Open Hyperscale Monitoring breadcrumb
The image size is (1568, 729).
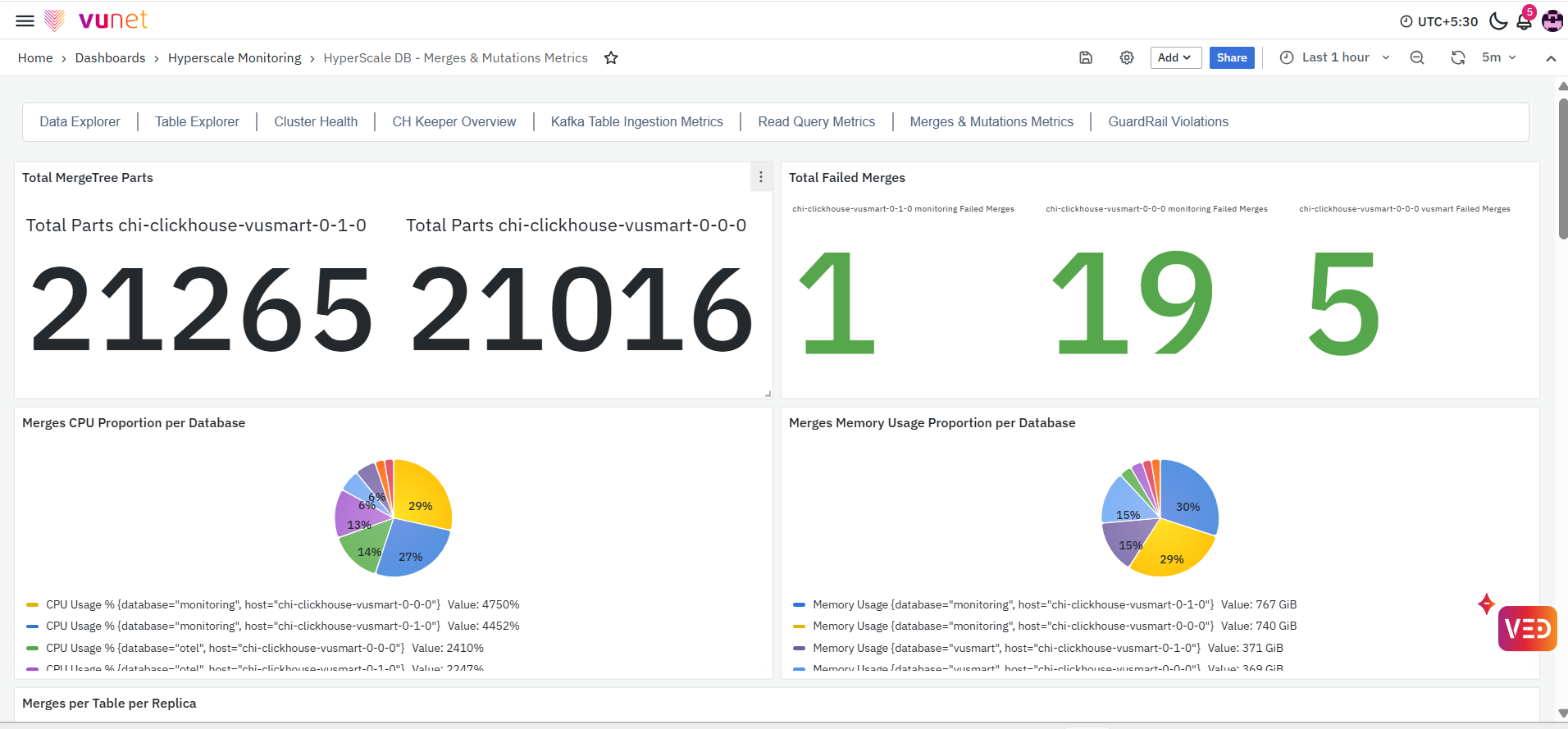point(235,57)
